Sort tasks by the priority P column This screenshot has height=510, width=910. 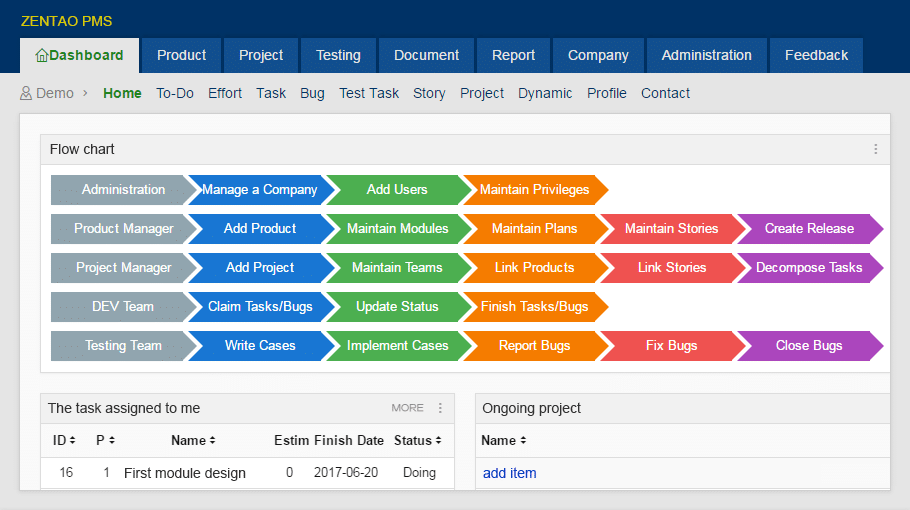[105, 440]
